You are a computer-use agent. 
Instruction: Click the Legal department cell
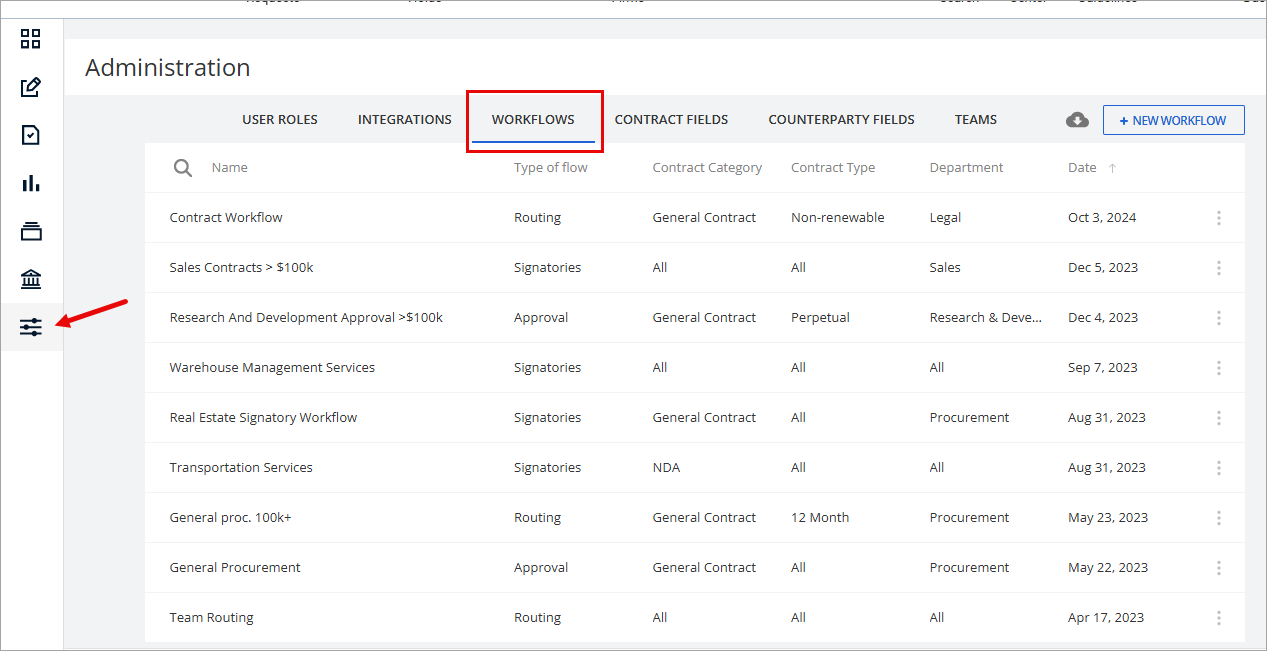coord(945,218)
